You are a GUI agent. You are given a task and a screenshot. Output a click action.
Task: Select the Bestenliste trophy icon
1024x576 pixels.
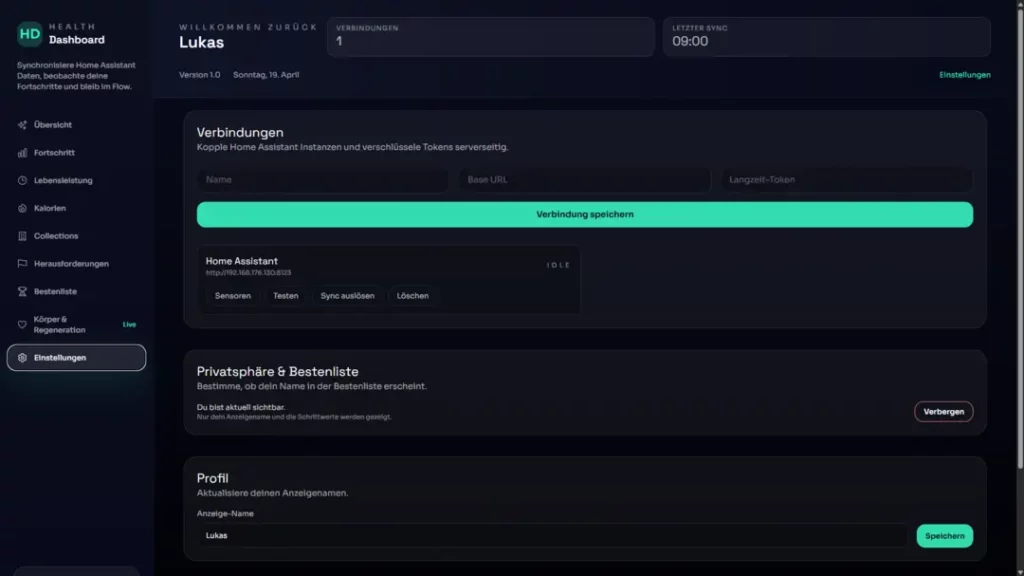(x=20, y=291)
